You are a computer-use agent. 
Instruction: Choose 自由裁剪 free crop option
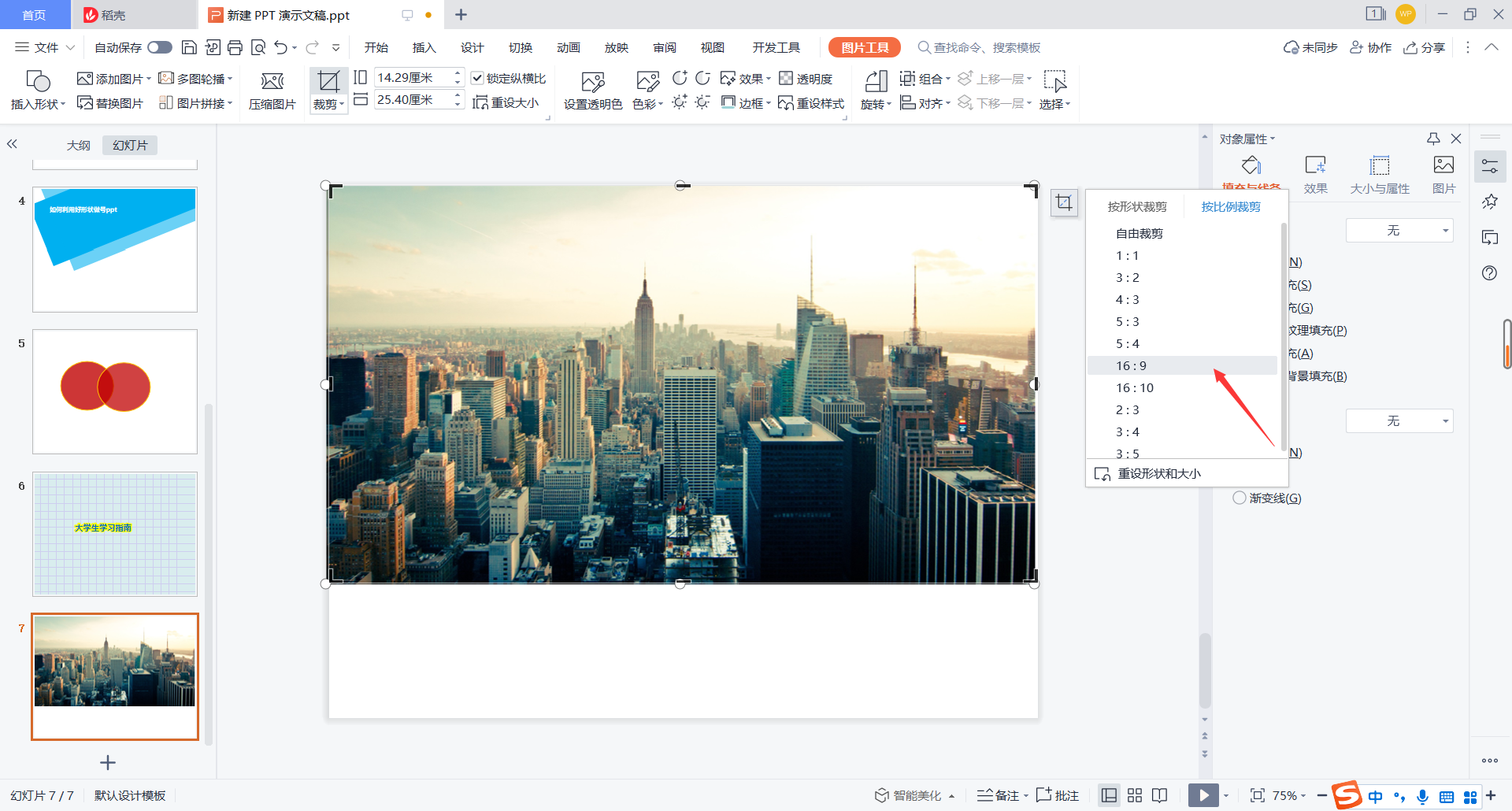[x=1182, y=233]
